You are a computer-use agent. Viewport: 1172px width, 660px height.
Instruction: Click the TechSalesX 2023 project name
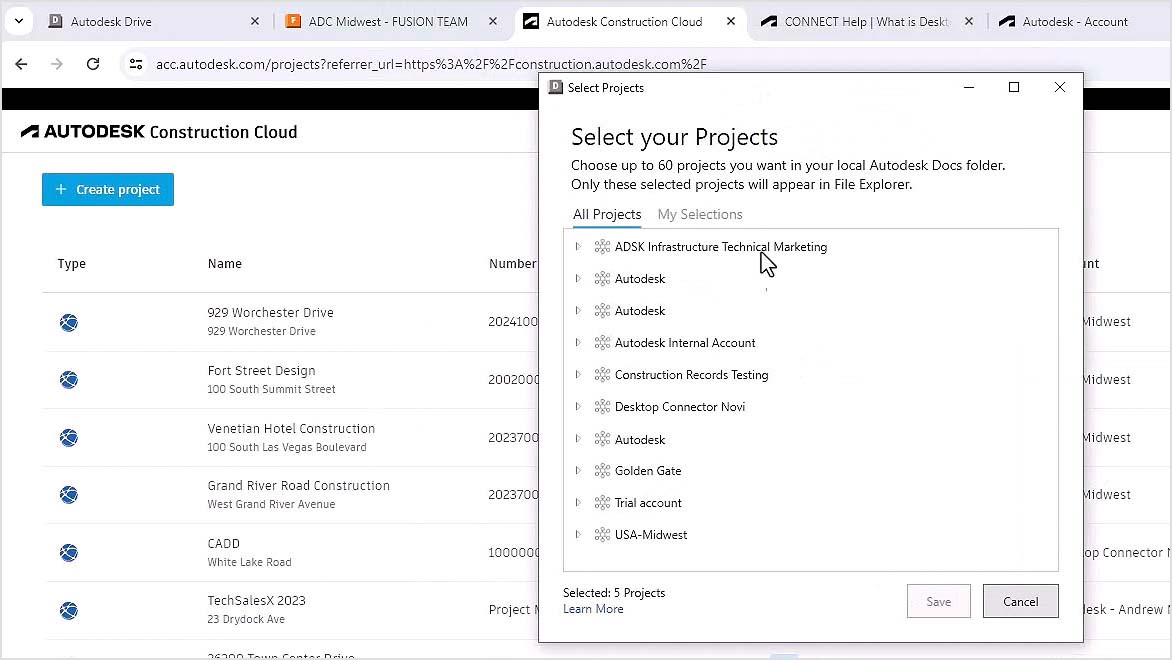pos(256,601)
